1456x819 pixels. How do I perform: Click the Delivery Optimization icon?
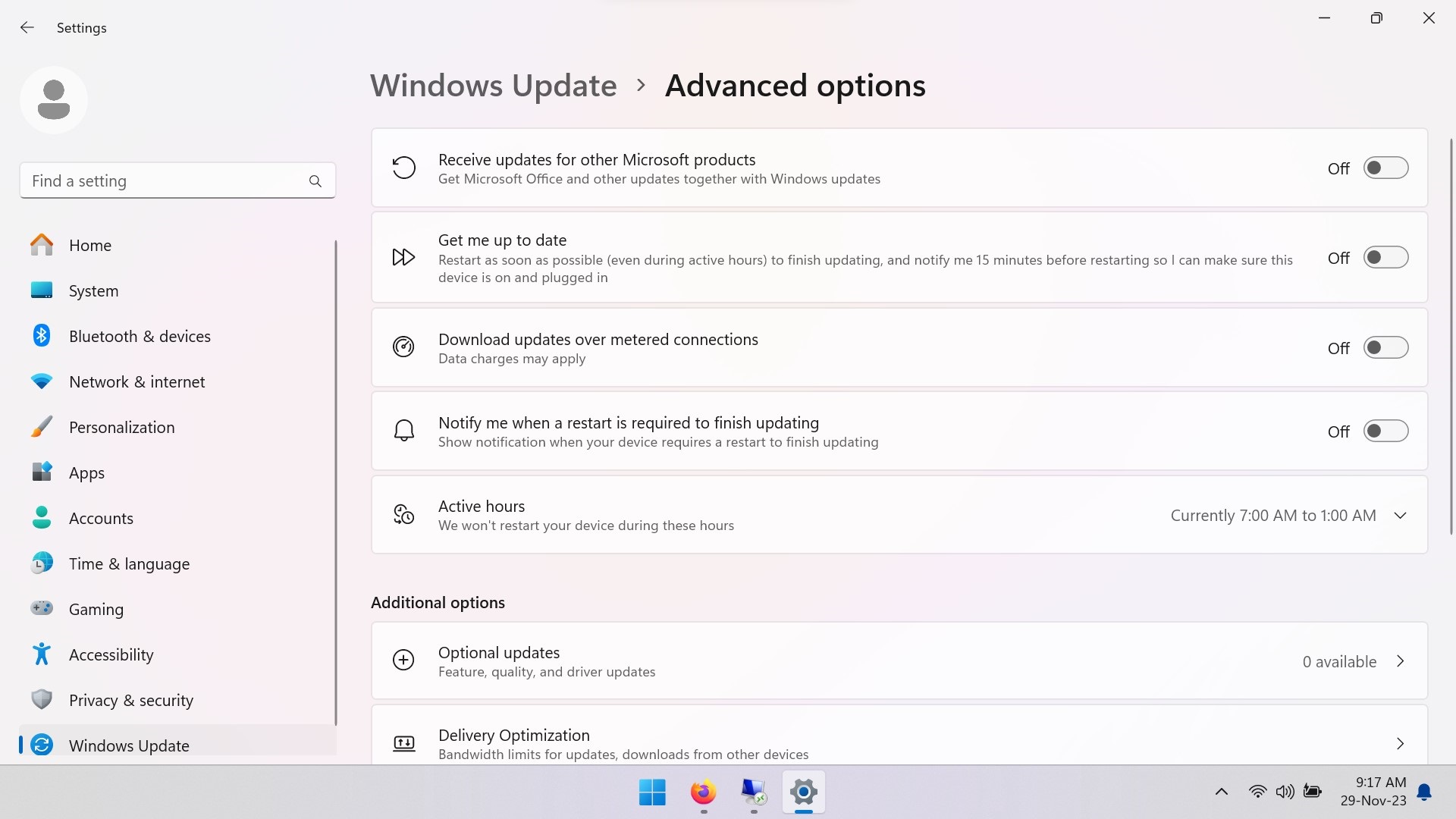click(x=404, y=743)
